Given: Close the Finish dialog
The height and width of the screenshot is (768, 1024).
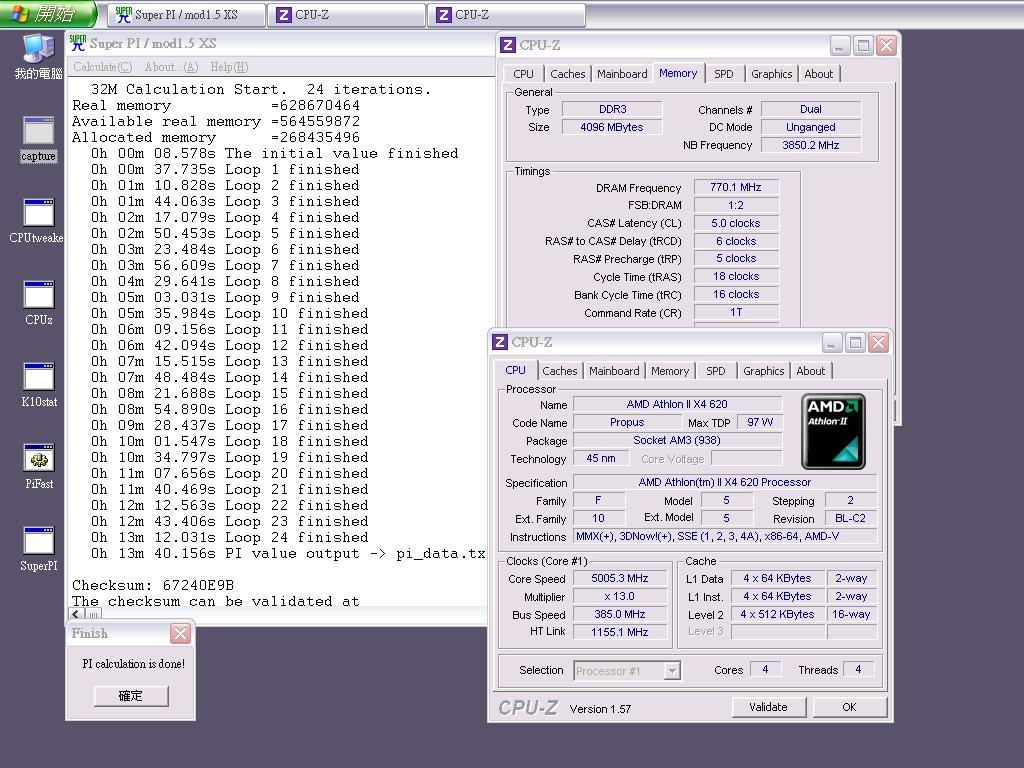Looking at the screenshot, I should pyautogui.click(x=180, y=633).
